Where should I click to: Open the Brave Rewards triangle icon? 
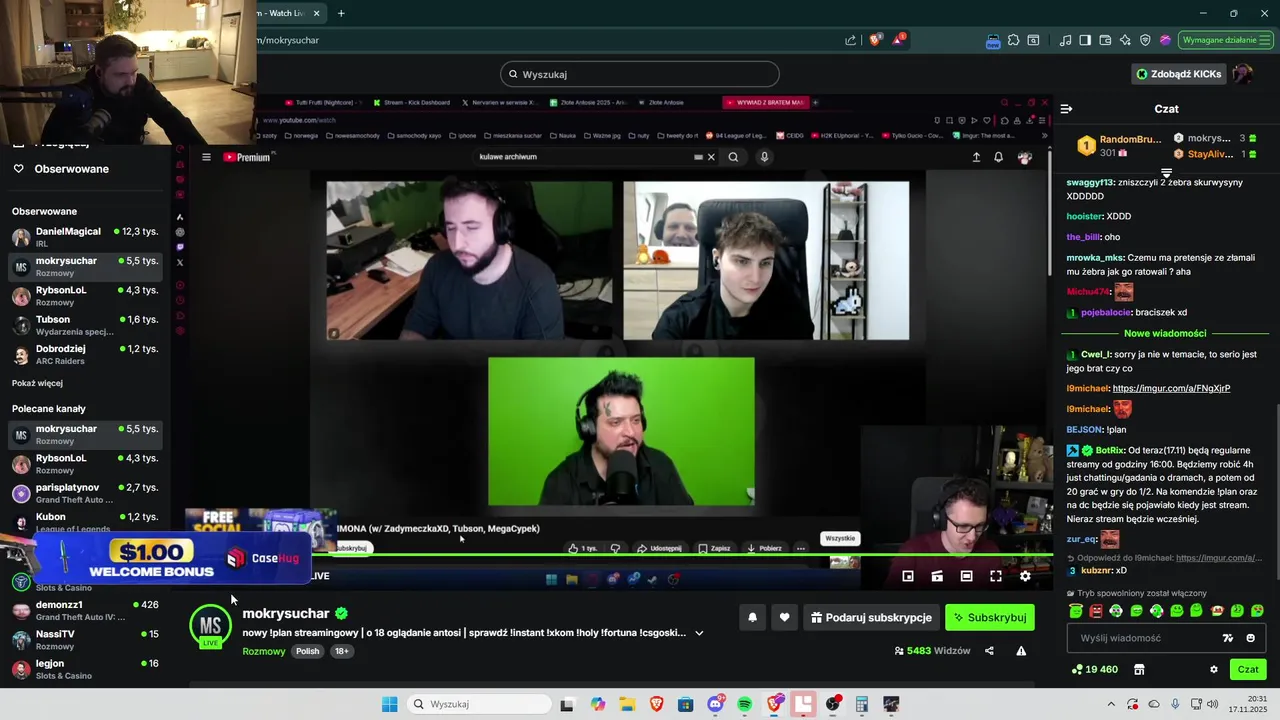(898, 40)
